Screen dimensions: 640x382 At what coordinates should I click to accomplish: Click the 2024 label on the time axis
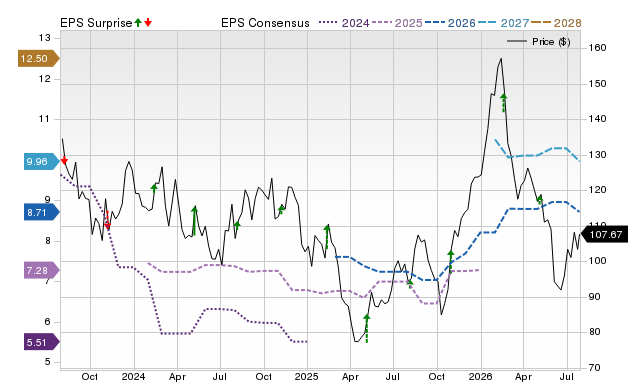(133, 376)
